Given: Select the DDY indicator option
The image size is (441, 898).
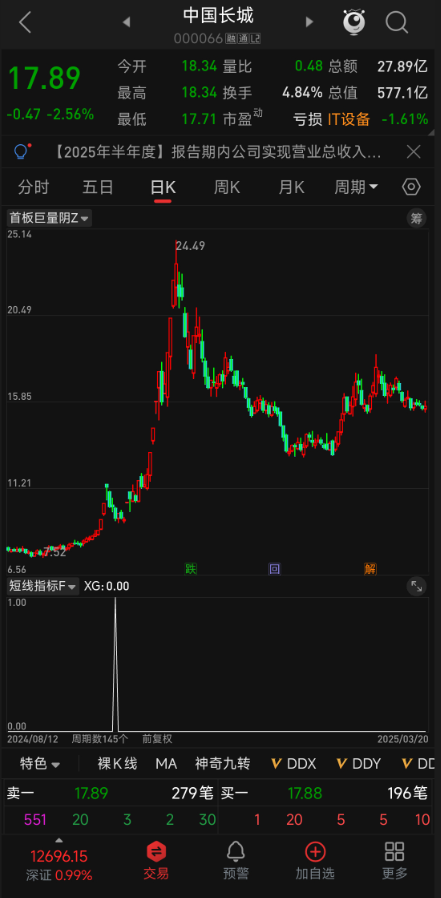Looking at the screenshot, I should point(358,763).
